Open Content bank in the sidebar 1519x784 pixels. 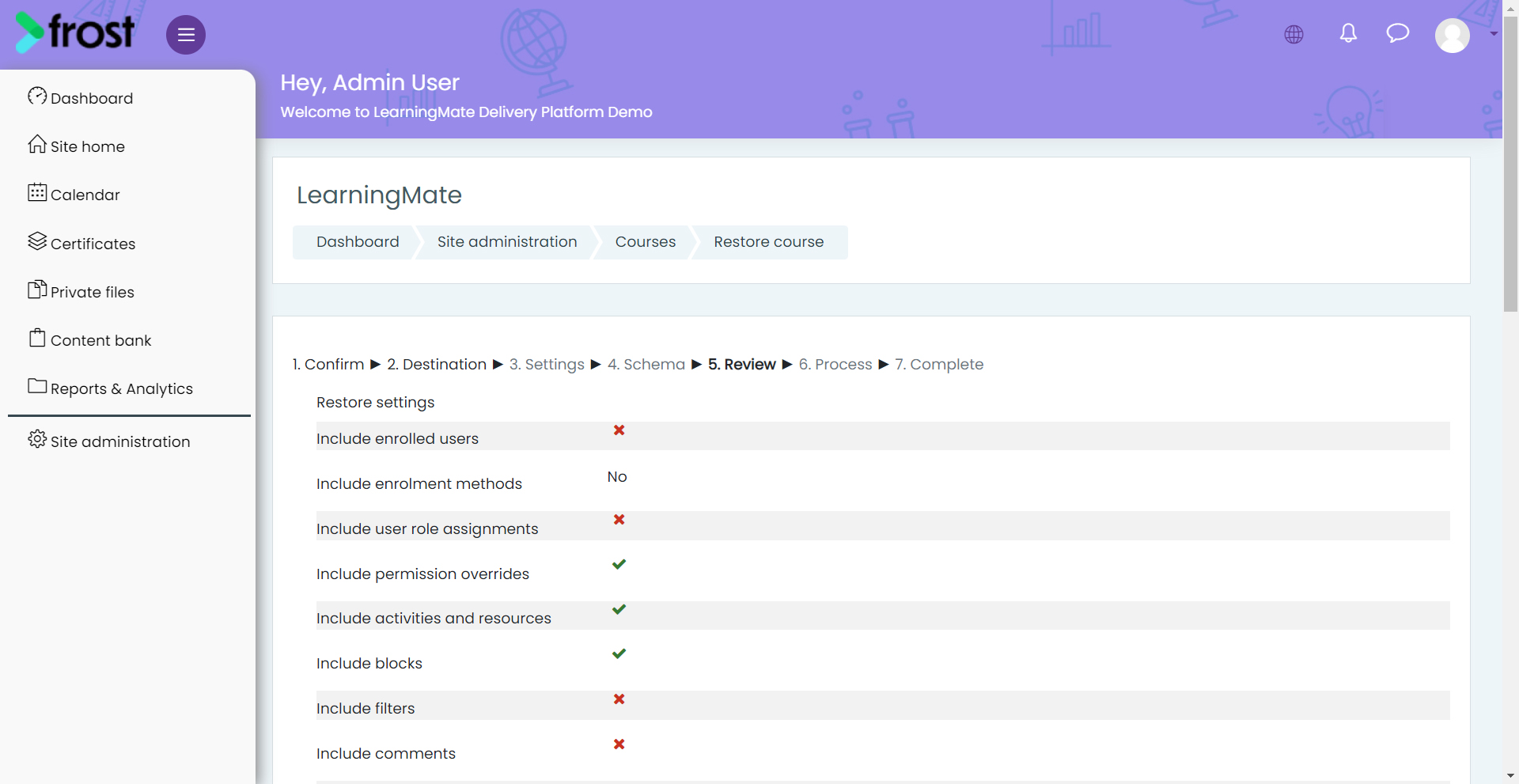(x=89, y=339)
